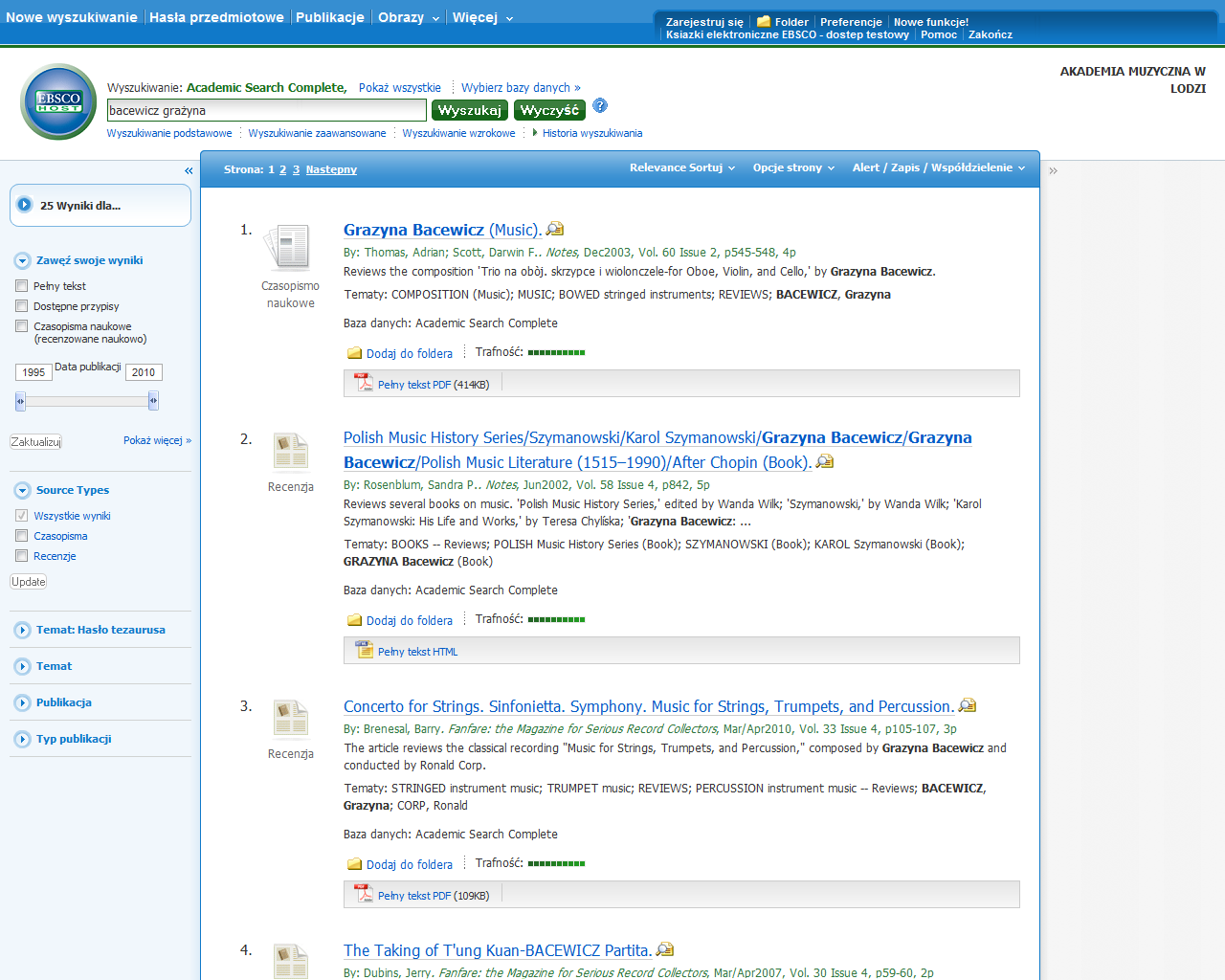
Task: Click the review document icon of result 4
Action: tap(290, 961)
